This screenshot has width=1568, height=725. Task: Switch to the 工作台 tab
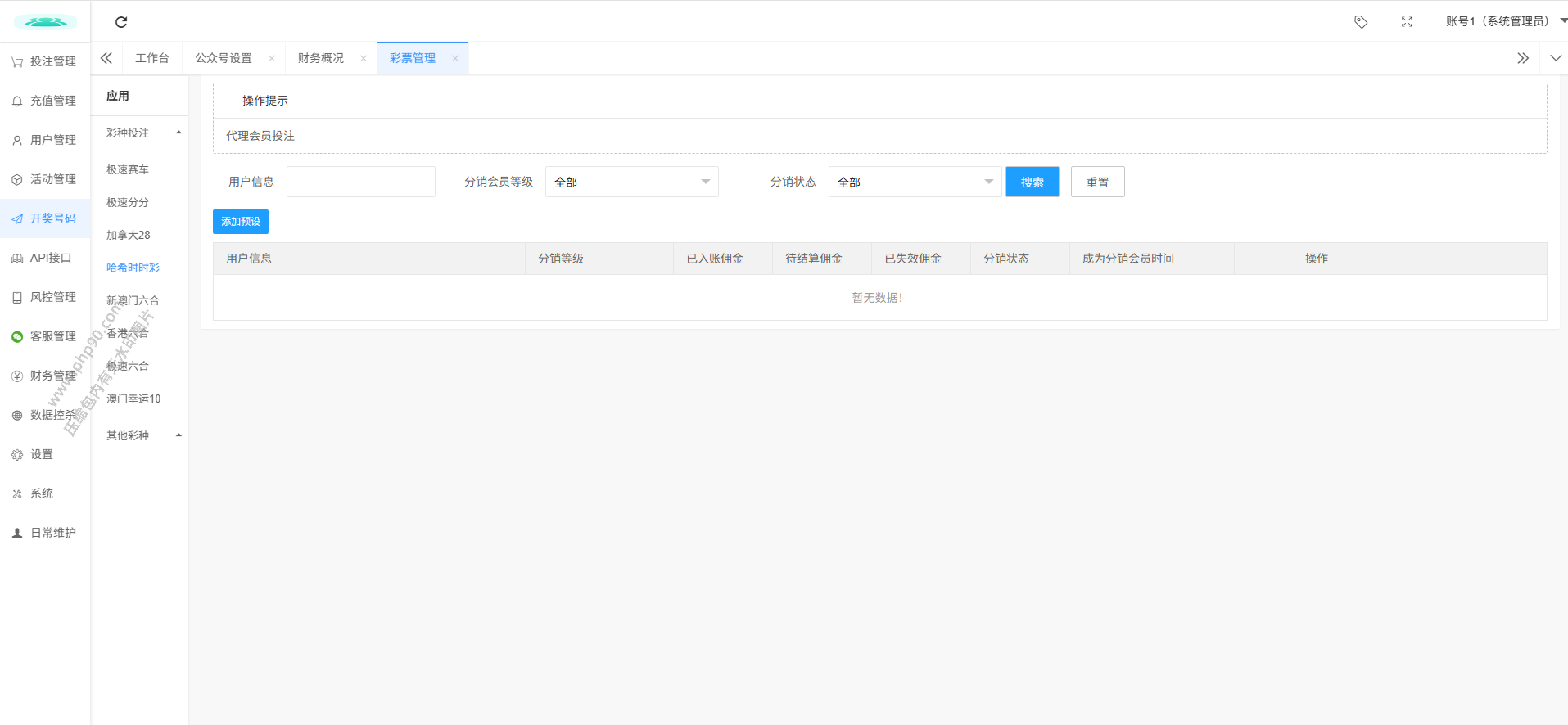click(x=152, y=59)
